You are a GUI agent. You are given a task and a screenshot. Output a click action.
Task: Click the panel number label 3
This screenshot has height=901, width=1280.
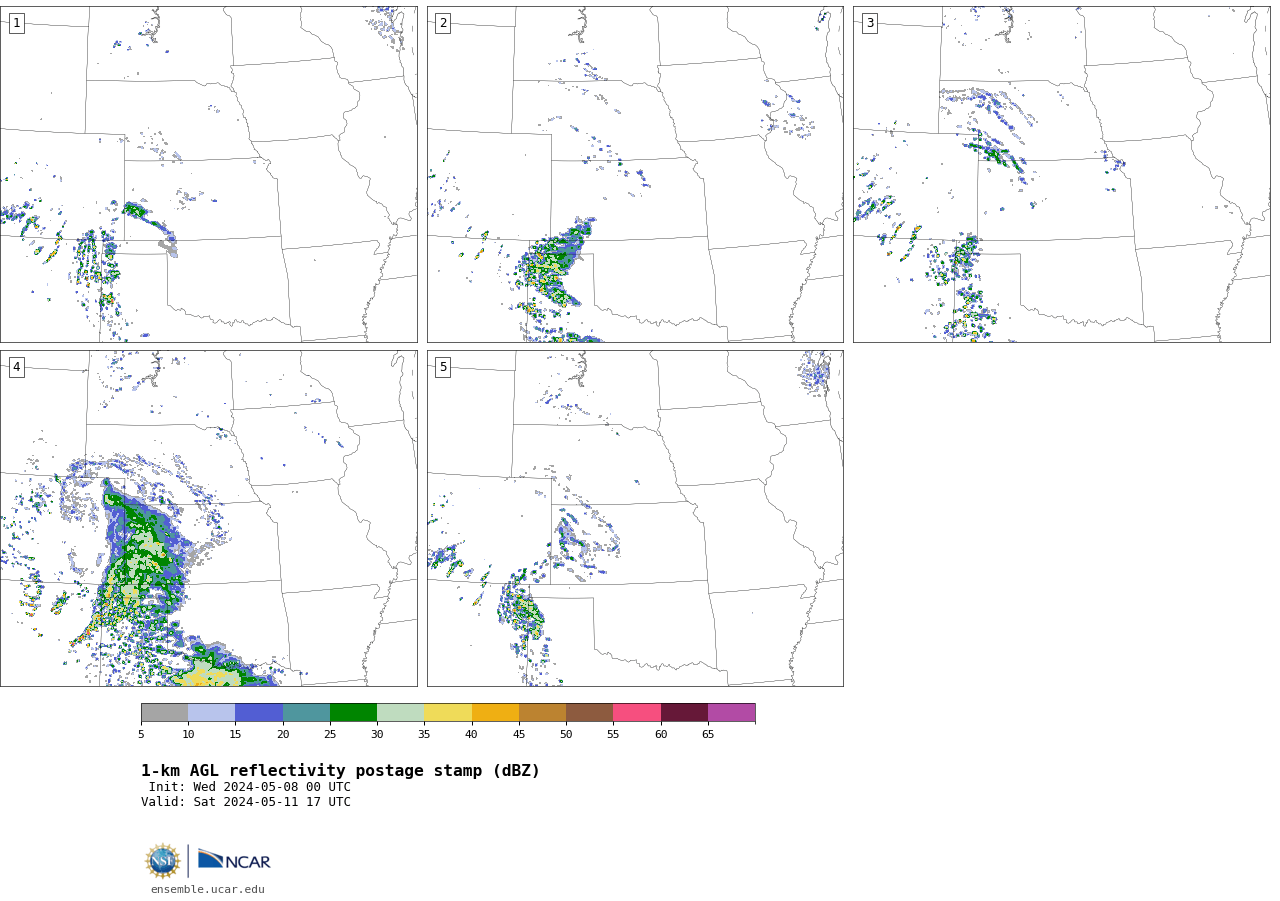[869, 23]
